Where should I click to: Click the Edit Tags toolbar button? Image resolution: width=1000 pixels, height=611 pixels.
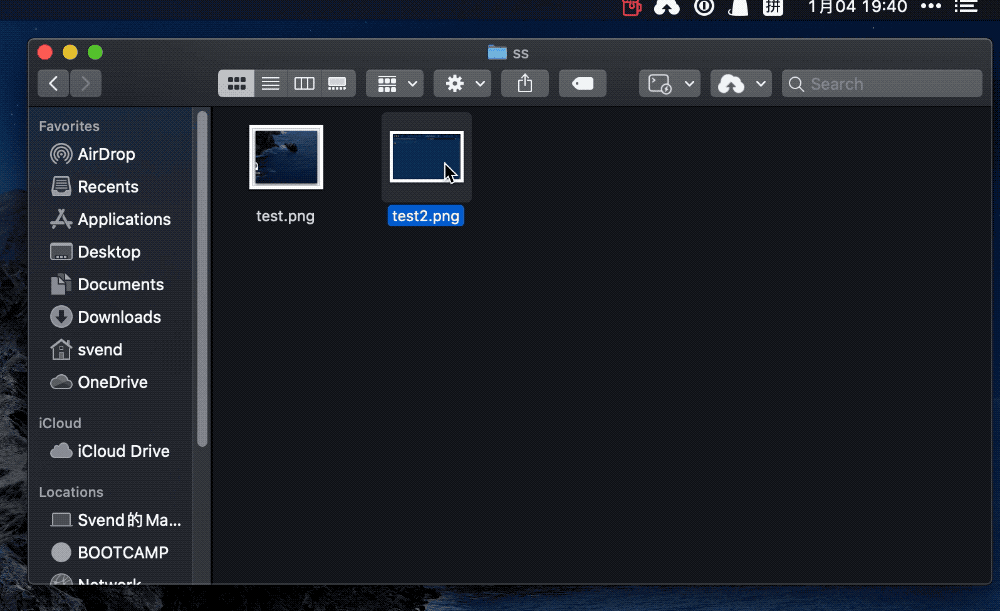[582, 84]
